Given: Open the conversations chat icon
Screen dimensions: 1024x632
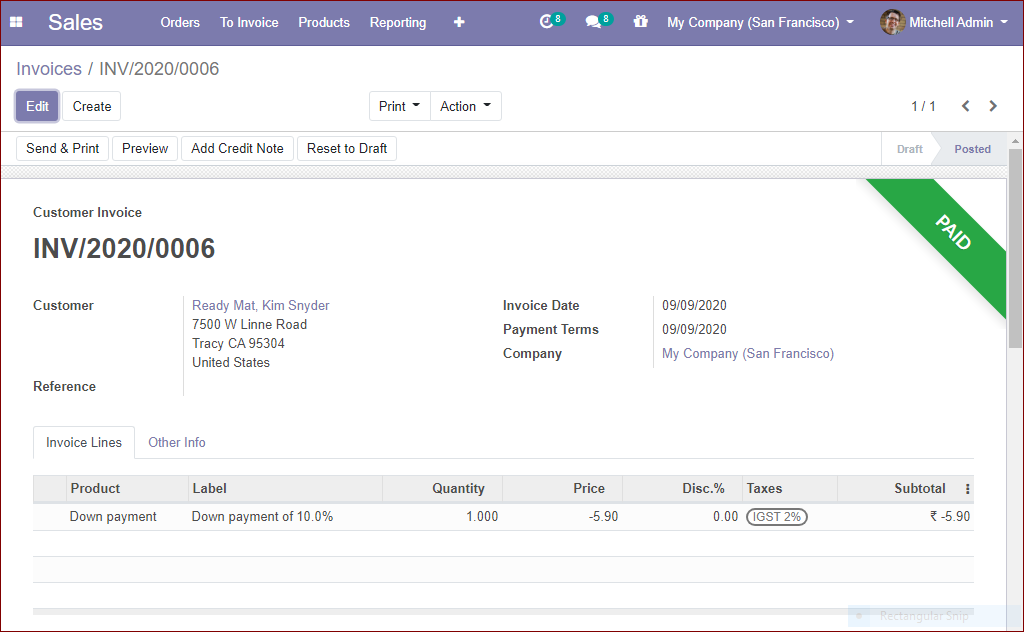Looking at the screenshot, I should (x=593, y=22).
